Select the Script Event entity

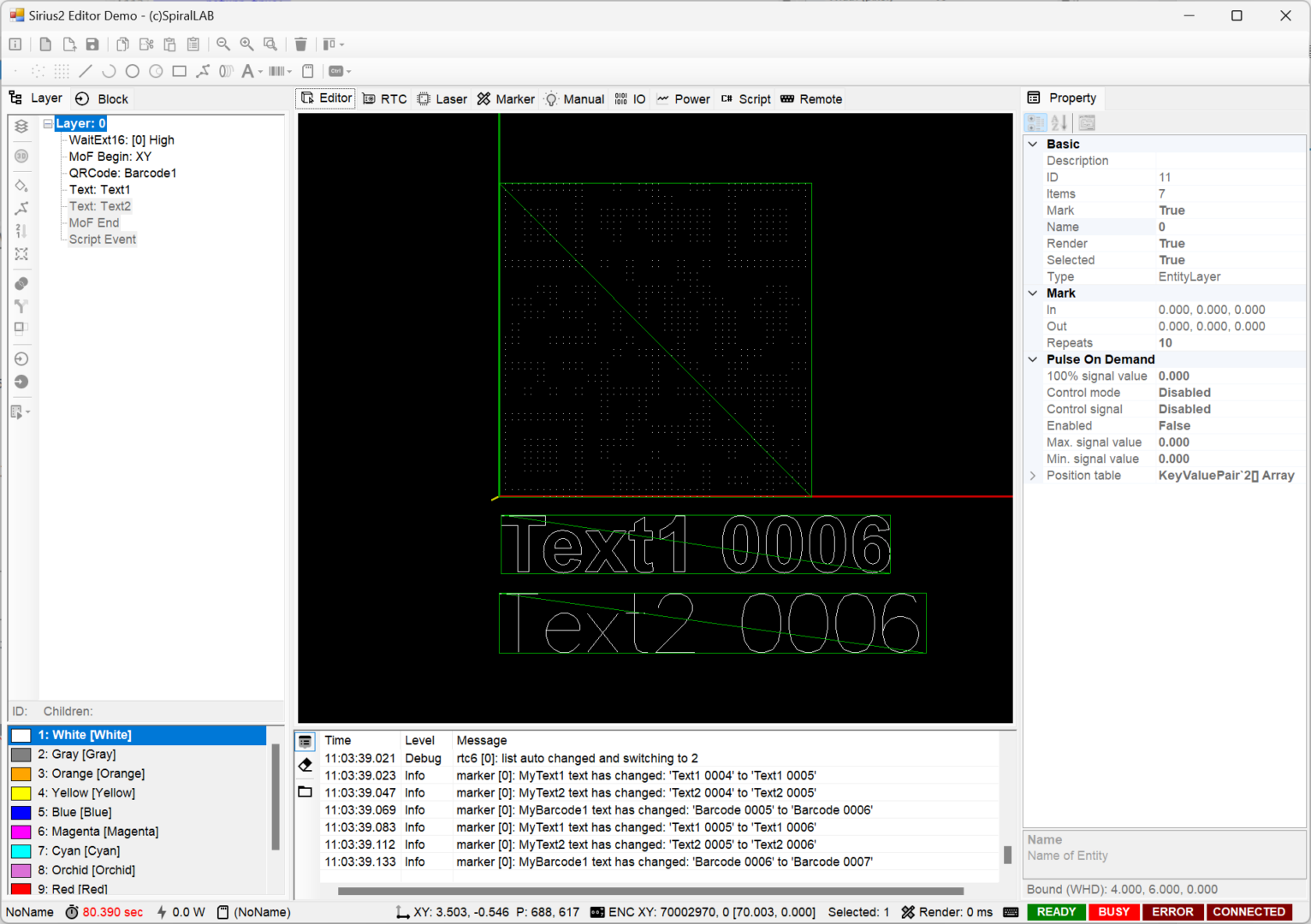(102, 240)
